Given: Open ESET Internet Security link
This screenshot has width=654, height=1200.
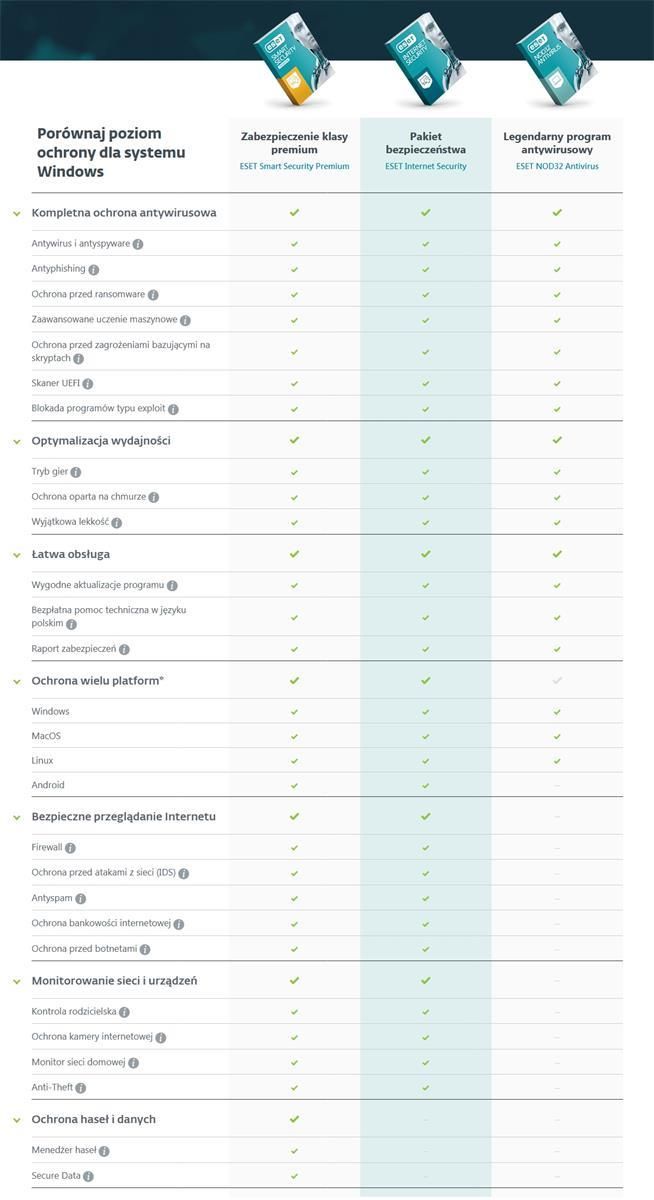Looking at the screenshot, I should (x=426, y=166).
